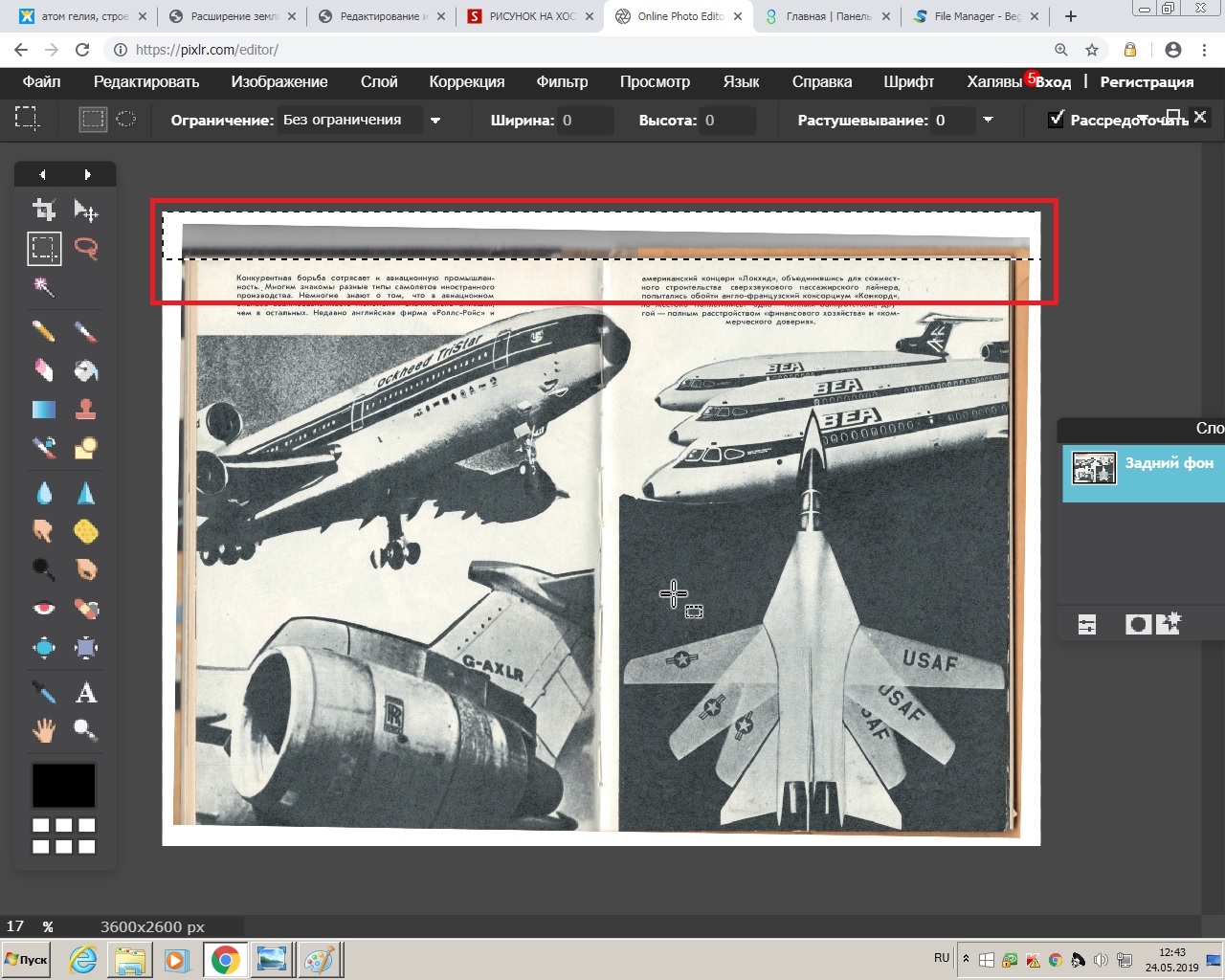Open the Фильтр menu

point(562,81)
